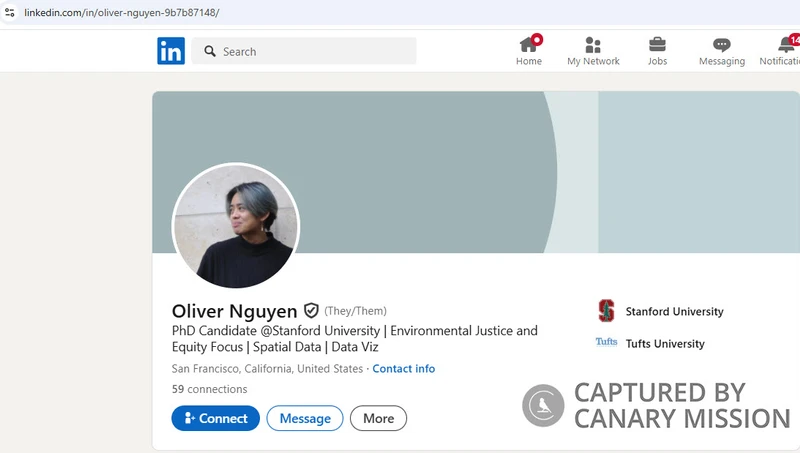The width and height of the screenshot is (800, 453).
Task: Go to Home in the nav bar
Action: pyautogui.click(x=529, y=51)
